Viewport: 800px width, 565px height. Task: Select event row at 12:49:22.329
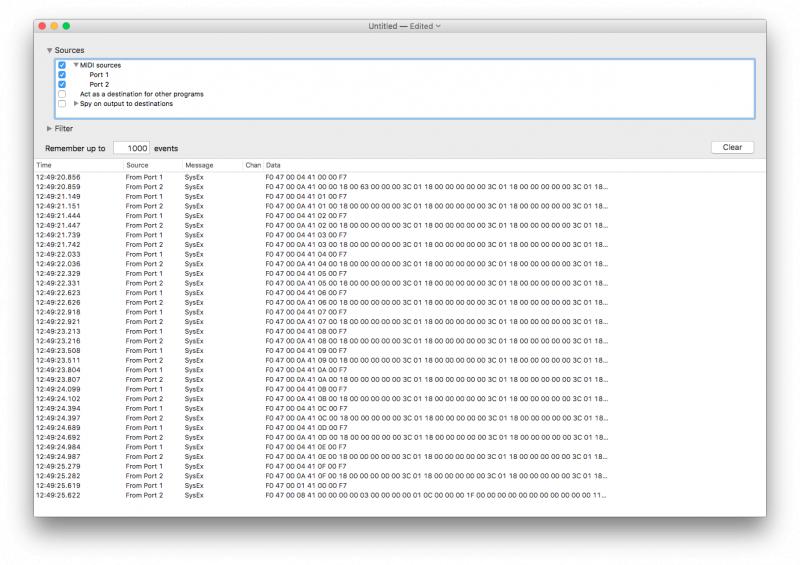[x=400, y=274]
